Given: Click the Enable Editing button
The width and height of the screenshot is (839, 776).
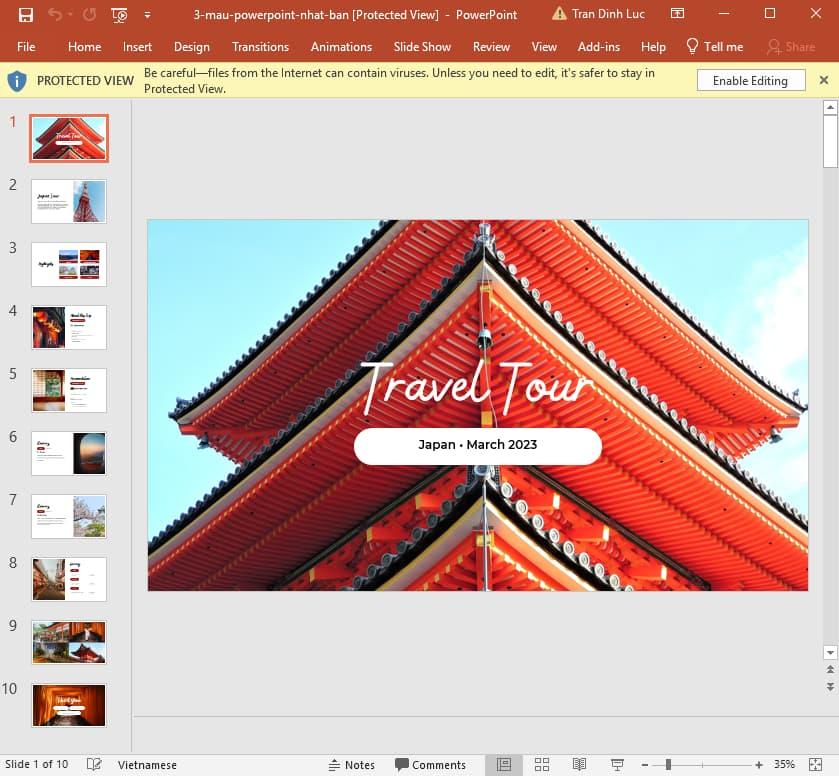Looking at the screenshot, I should (751, 80).
